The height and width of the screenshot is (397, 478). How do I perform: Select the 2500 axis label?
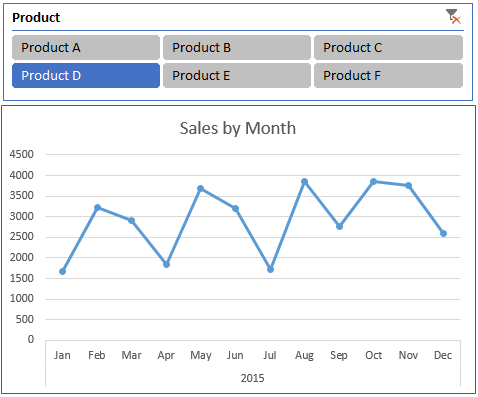(x=22, y=237)
